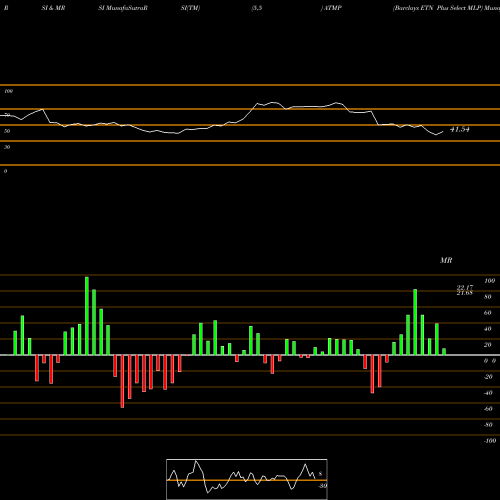Click the 80 axis label in MR panel
The image size is (500, 500).
(x=488, y=297)
